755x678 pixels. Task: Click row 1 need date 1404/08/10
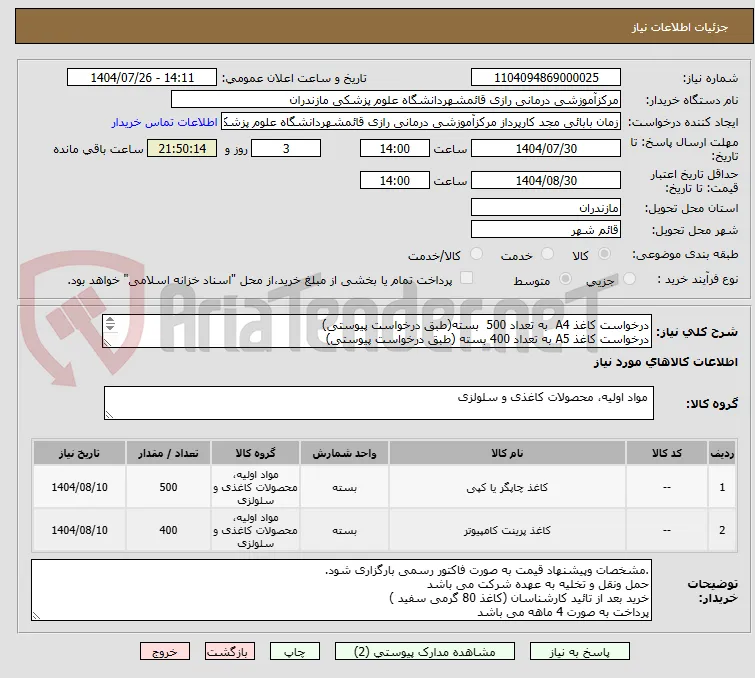(x=79, y=487)
